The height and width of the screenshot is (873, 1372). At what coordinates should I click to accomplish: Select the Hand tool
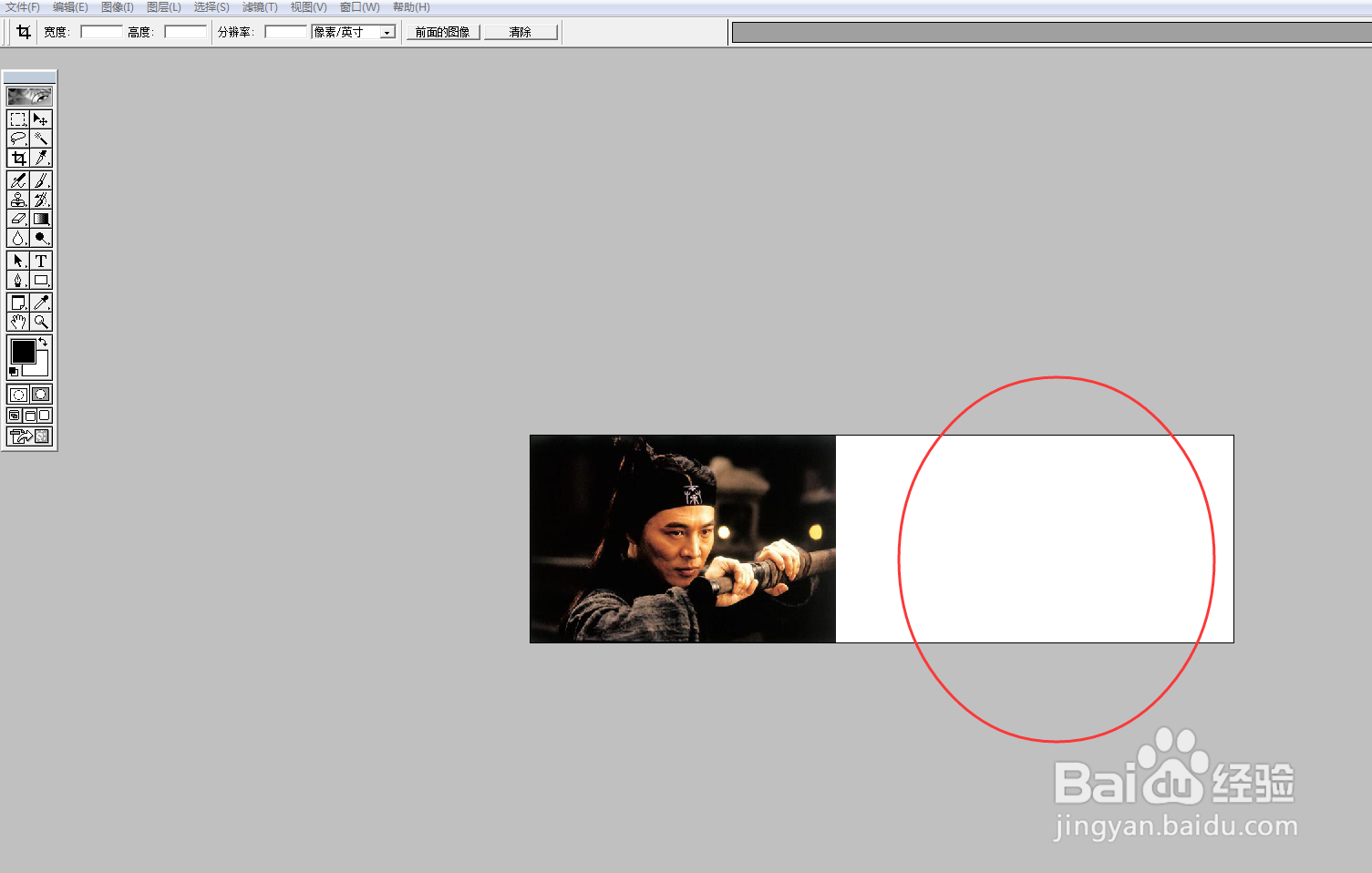[18, 322]
